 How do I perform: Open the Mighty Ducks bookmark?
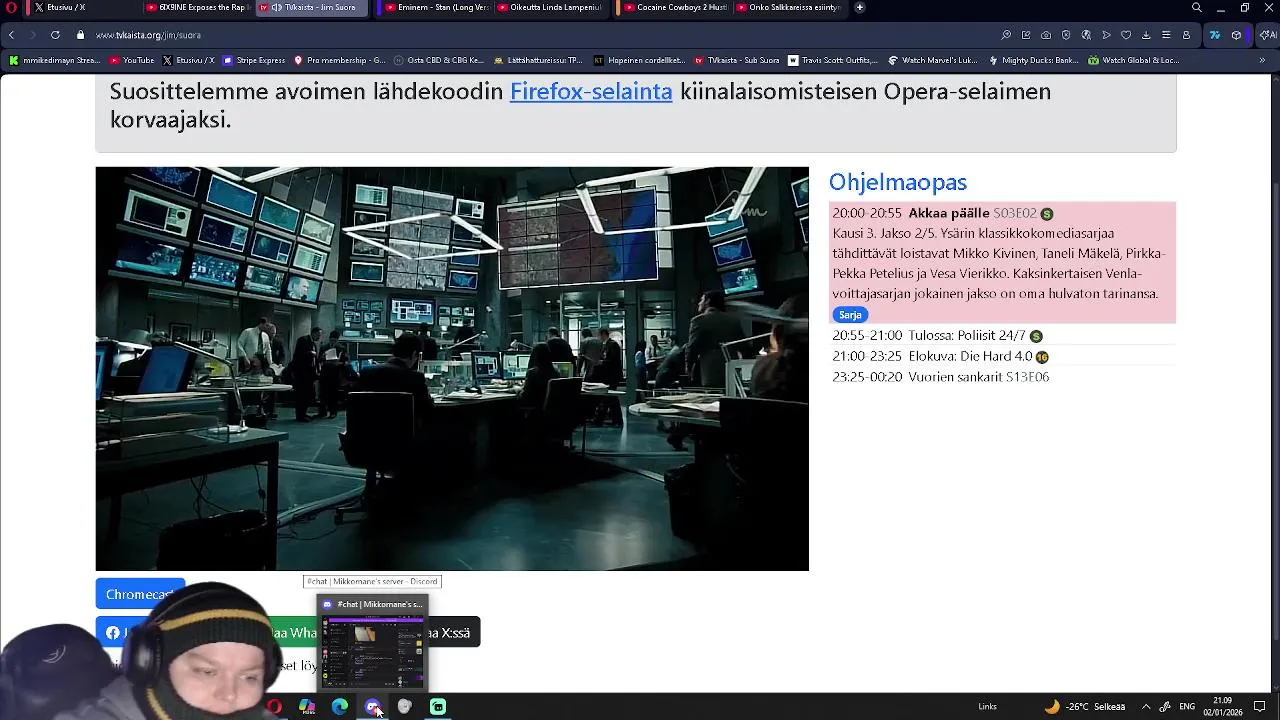1033,60
